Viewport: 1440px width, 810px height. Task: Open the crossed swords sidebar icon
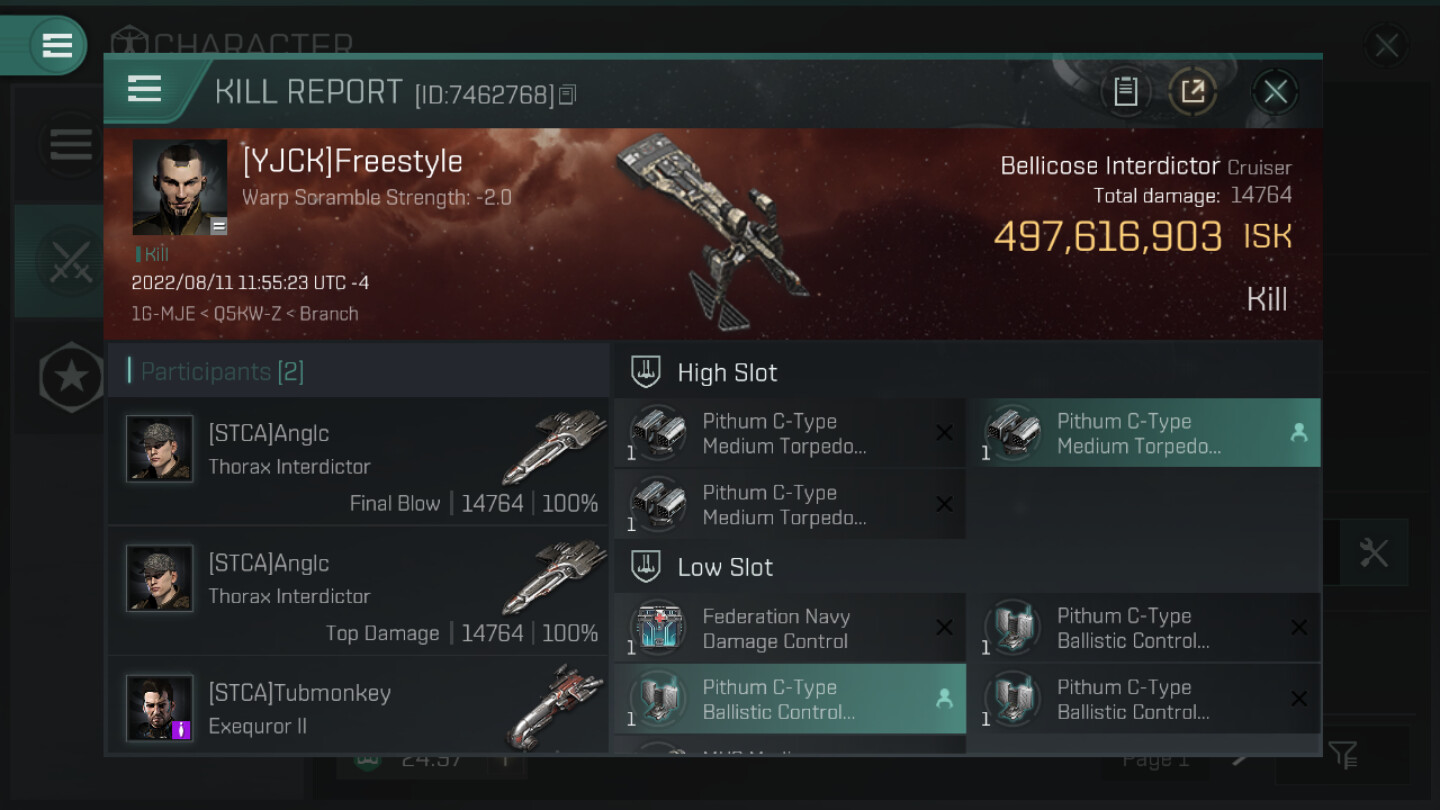(71, 262)
